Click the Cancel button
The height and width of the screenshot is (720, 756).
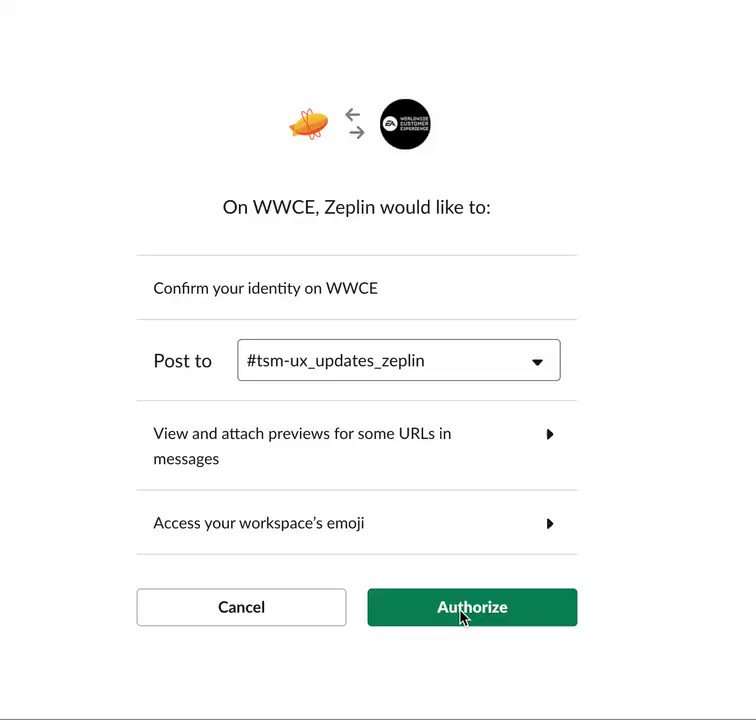tap(241, 607)
